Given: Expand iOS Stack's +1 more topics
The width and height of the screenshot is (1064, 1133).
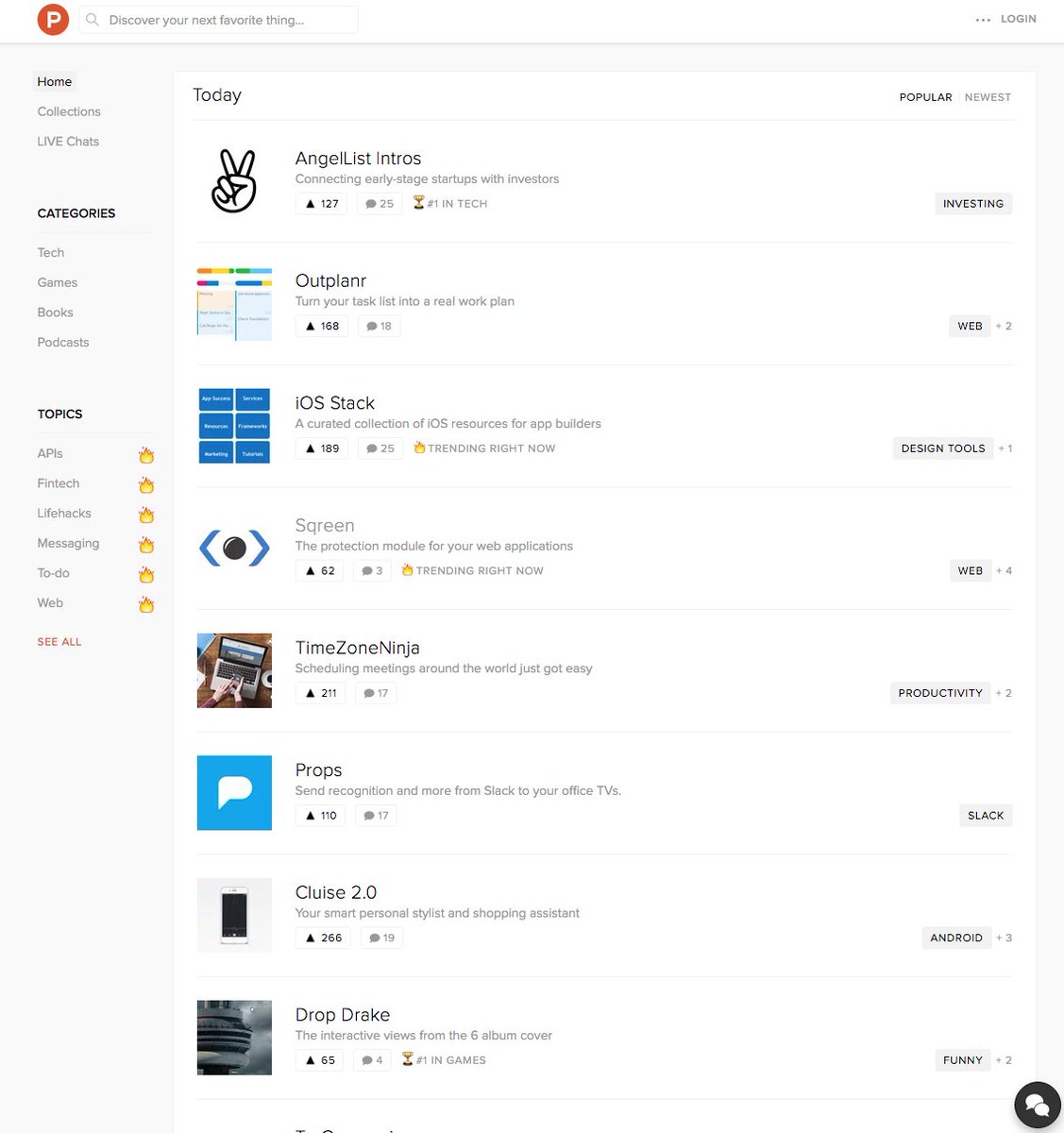Looking at the screenshot, I should 1005,448.
